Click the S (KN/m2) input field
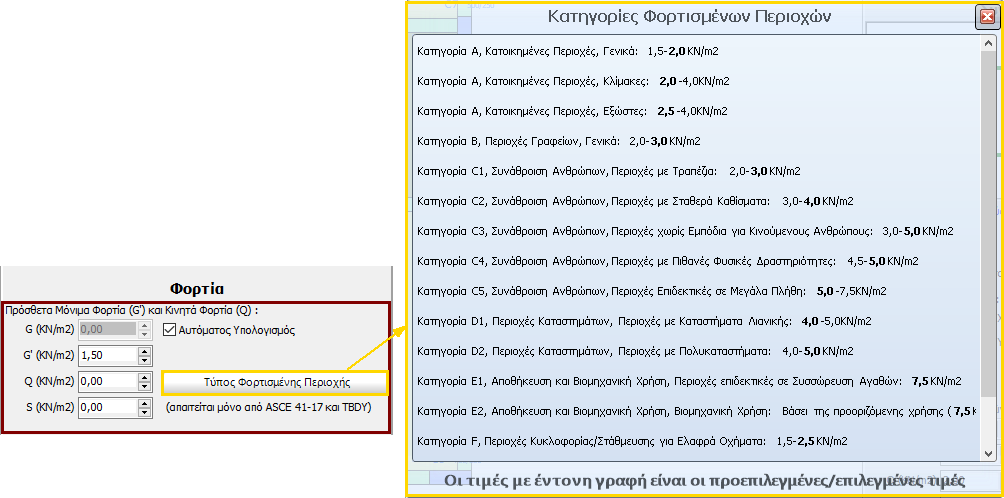The height and width of the screenshot is (498, 1004). coord(106,407)
